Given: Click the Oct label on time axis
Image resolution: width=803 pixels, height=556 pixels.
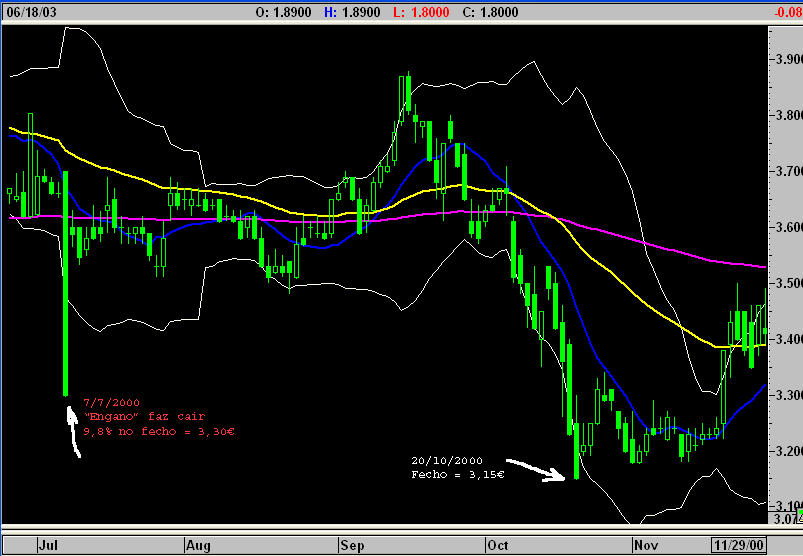Looking at the screenshot, I should pyautogui.click(x=498, y=545).
